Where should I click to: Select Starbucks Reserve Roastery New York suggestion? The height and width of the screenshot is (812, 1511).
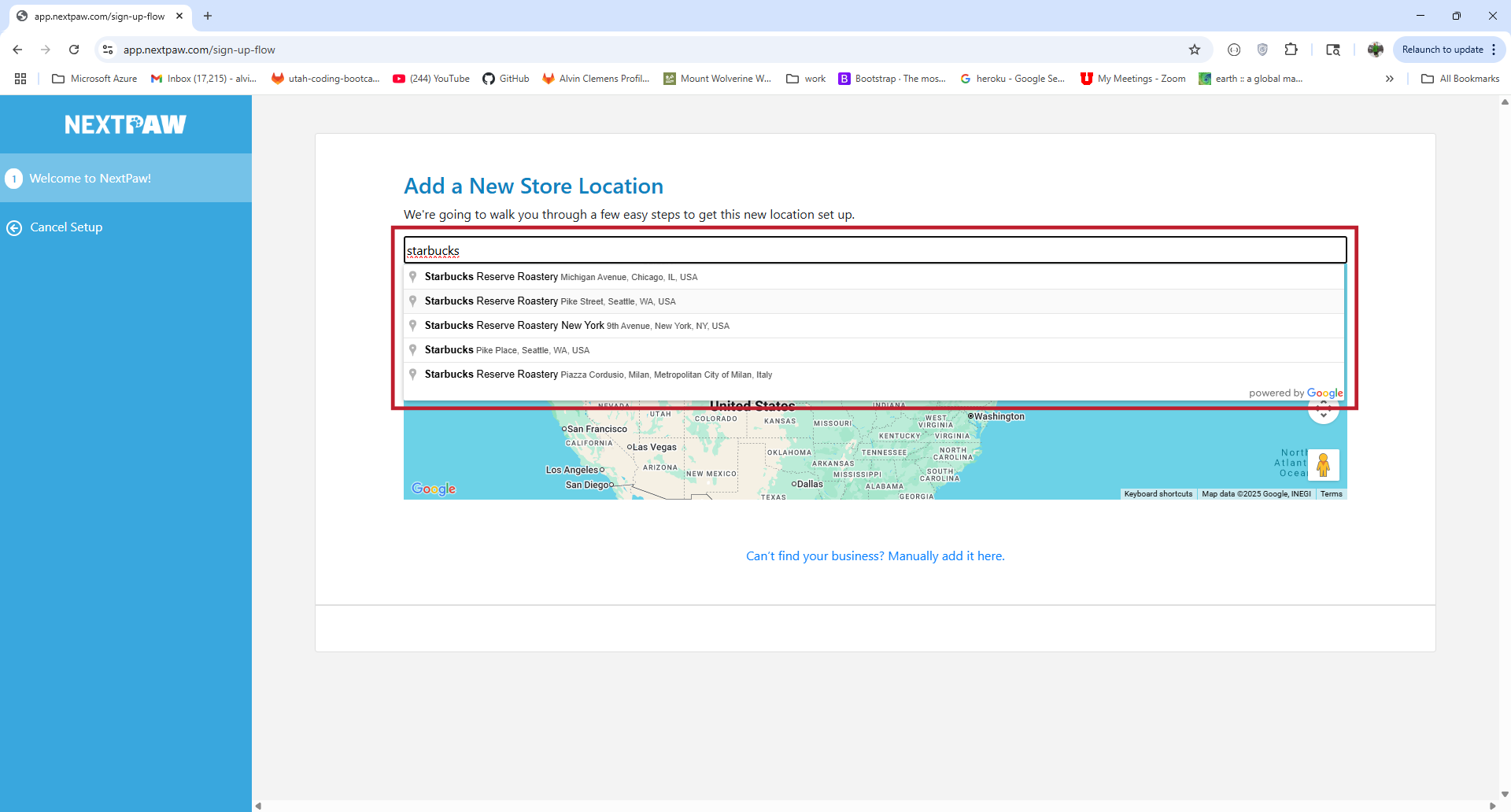click(x=874, y=326)
